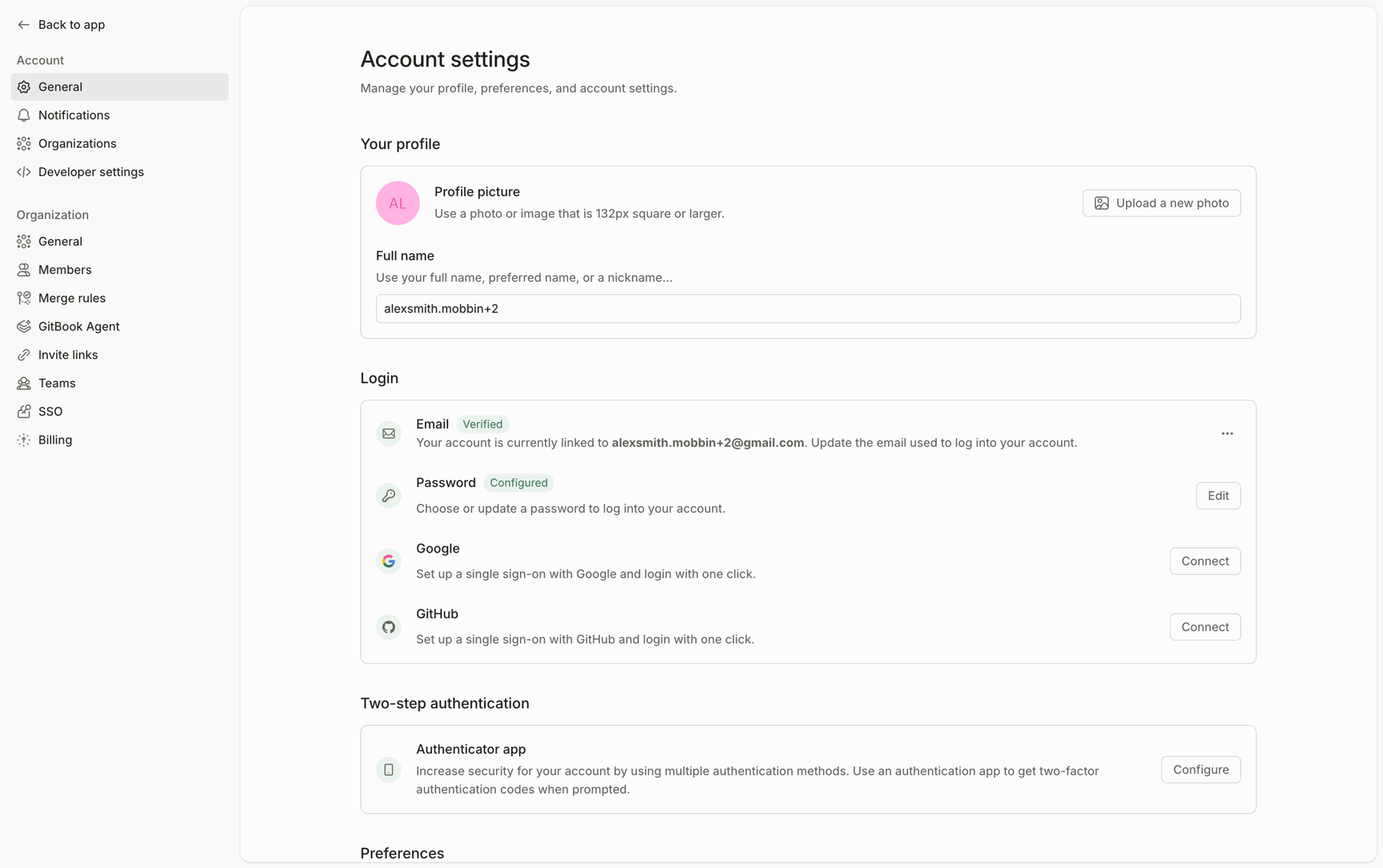Click the Billing sparkle icon
Viewport: 1383px width, 868px height.
pyautogui.click(x=24, y=440)
